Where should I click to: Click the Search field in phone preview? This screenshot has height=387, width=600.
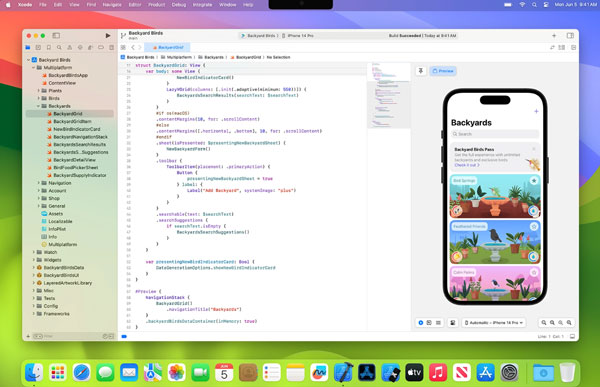point(495,134)
